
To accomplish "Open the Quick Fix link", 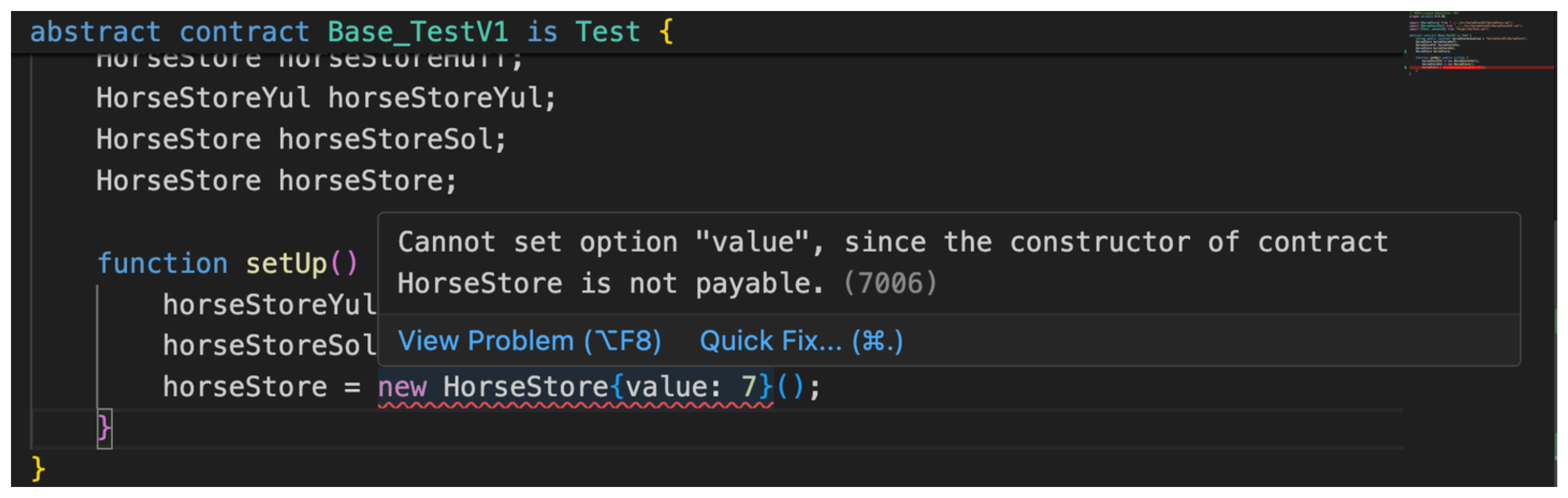I will tap(801, 341).
